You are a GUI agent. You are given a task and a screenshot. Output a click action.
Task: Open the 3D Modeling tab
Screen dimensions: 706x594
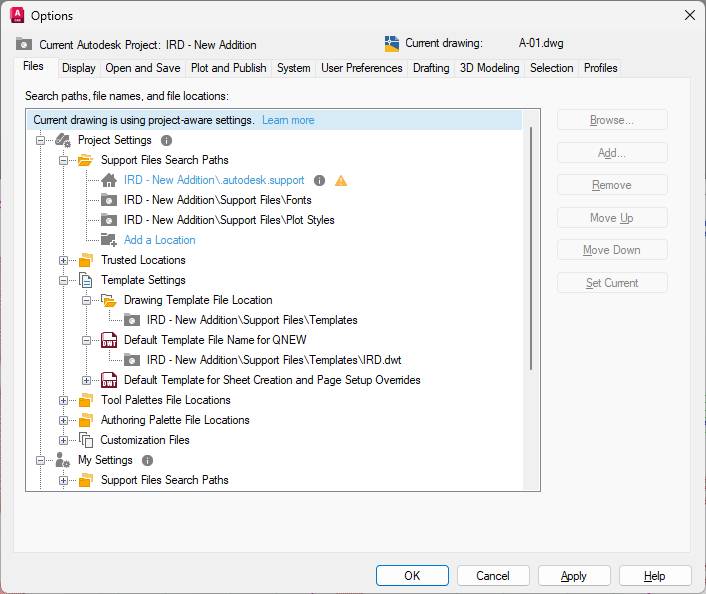pyautogui.click(x=489, y=68)
